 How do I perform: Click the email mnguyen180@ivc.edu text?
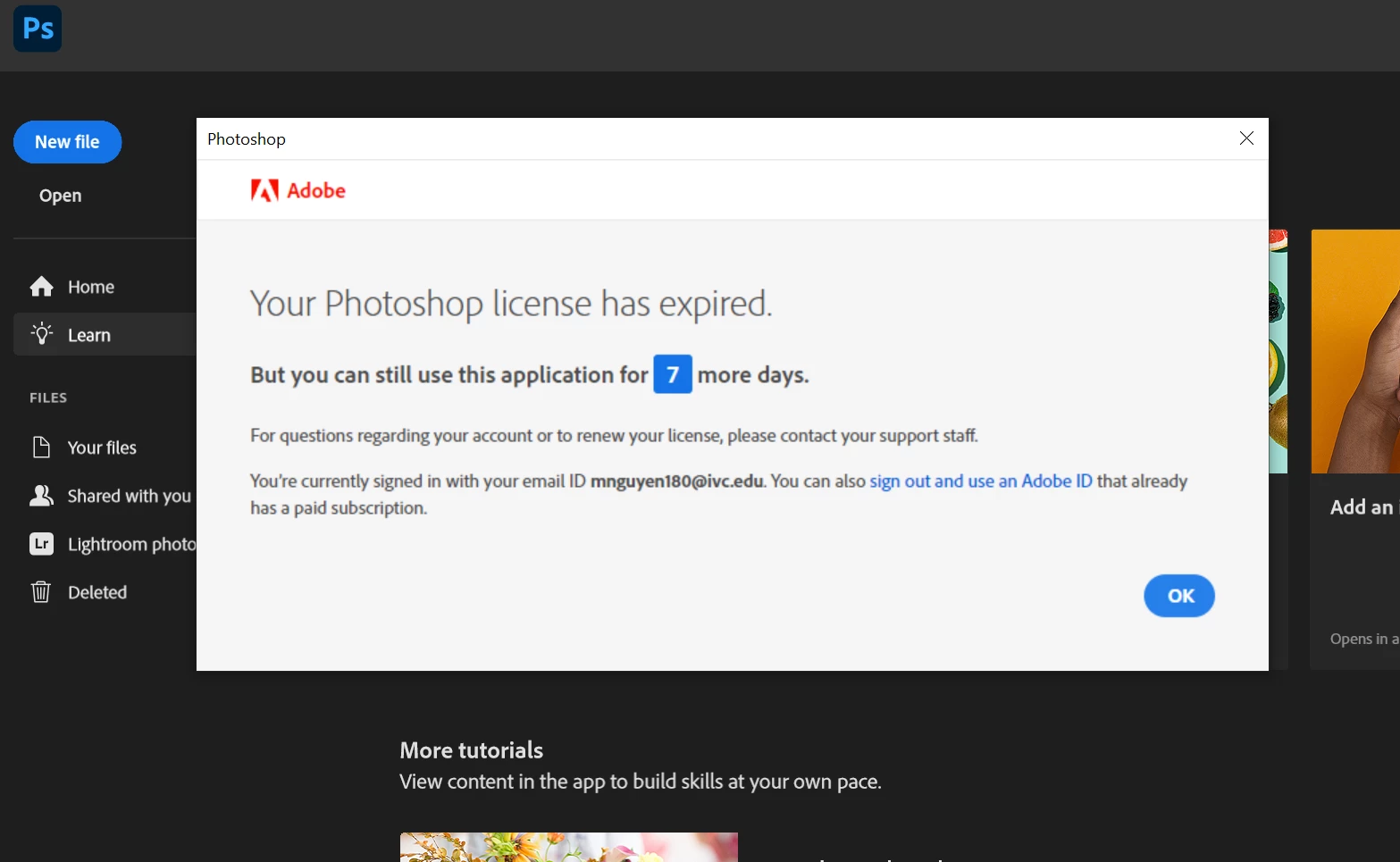click(677, 481)
